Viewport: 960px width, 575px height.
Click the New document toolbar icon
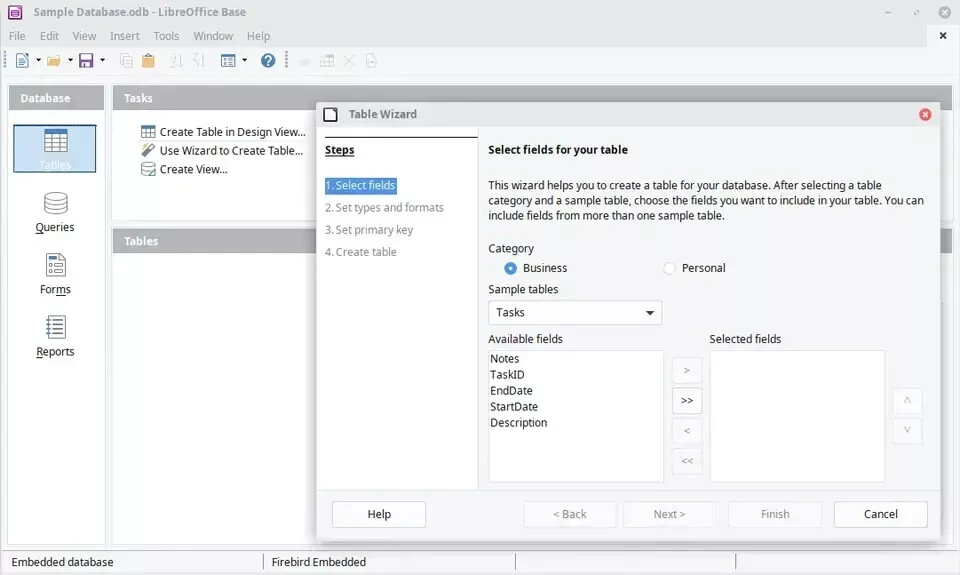click(x=22, y=61)
